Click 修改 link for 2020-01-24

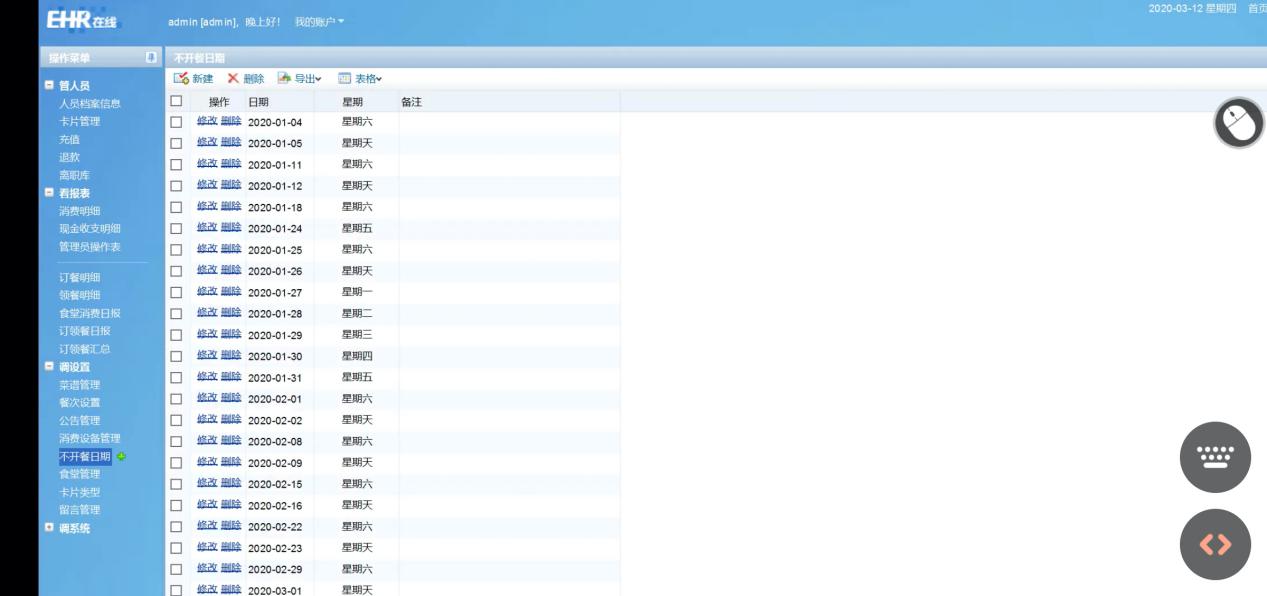point(207,228)
